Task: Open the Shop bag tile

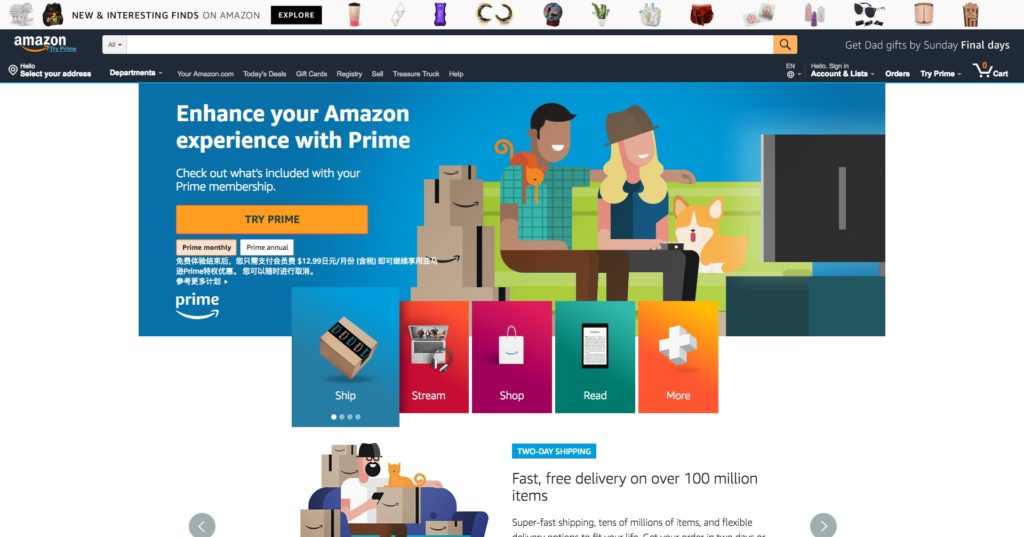Action: (511, 357)
